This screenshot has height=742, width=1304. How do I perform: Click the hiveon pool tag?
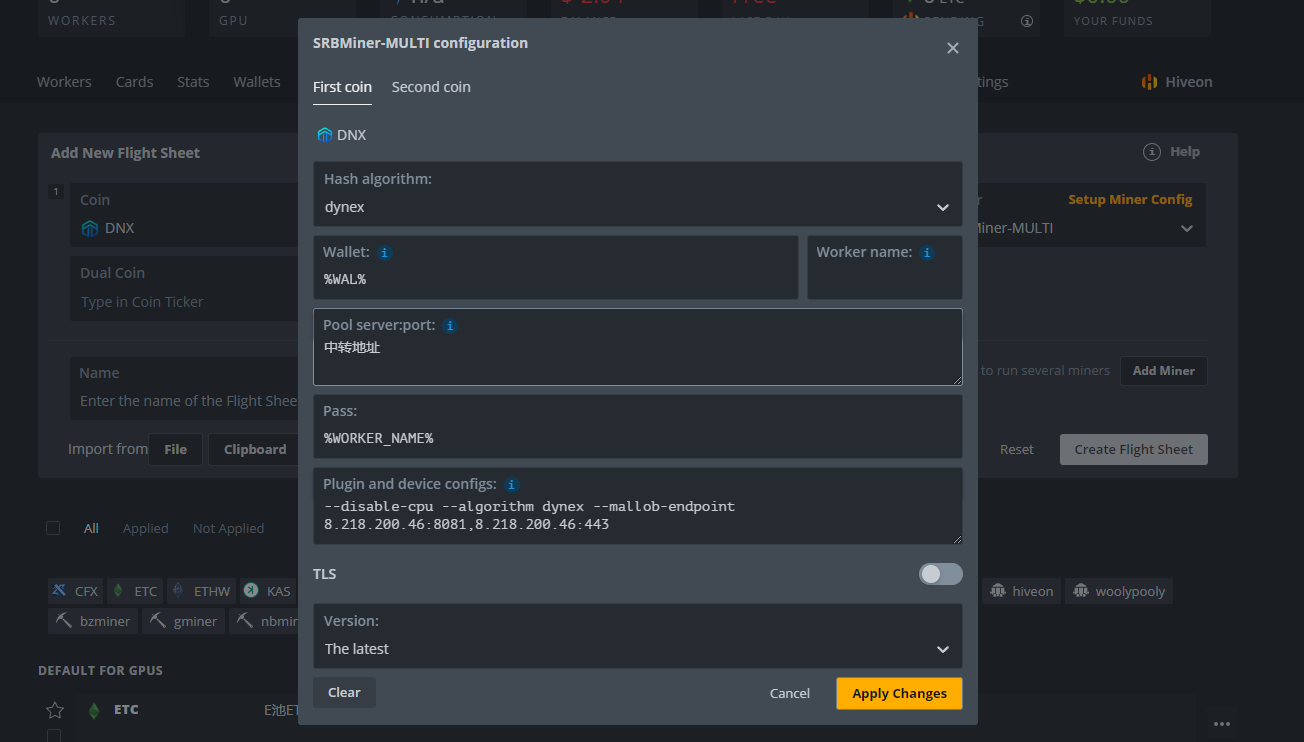point(1021,591)
